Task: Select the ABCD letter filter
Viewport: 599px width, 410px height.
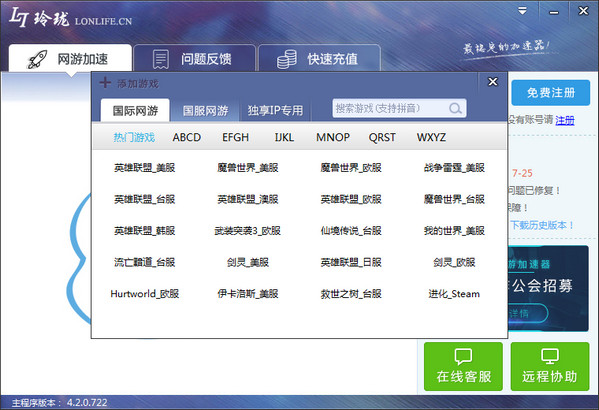Action: point(186,137)
